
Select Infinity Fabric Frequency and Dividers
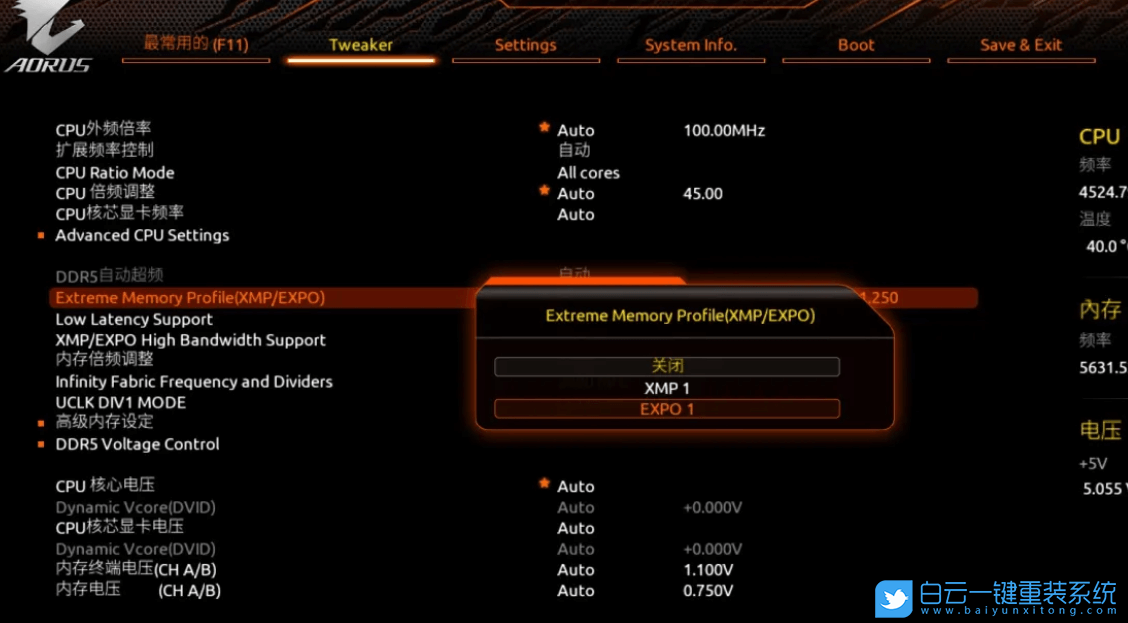pyautogui.click(x=194, y=381)
